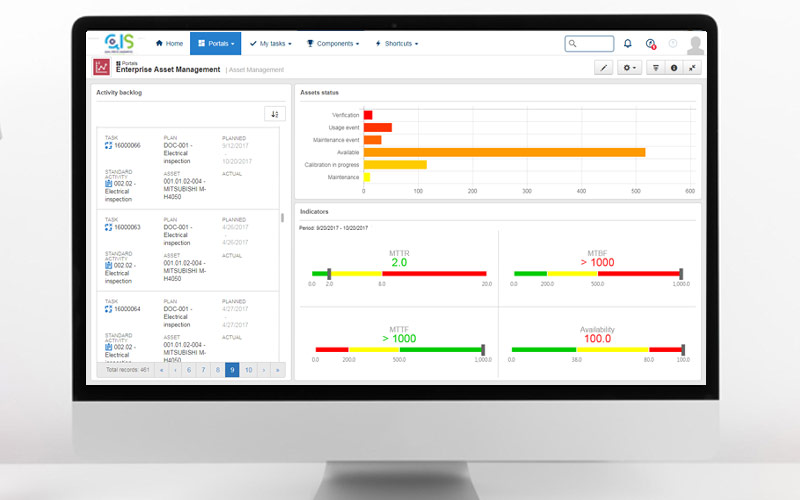Open the Components menu

pyautogui.click(x=333, y=44)
